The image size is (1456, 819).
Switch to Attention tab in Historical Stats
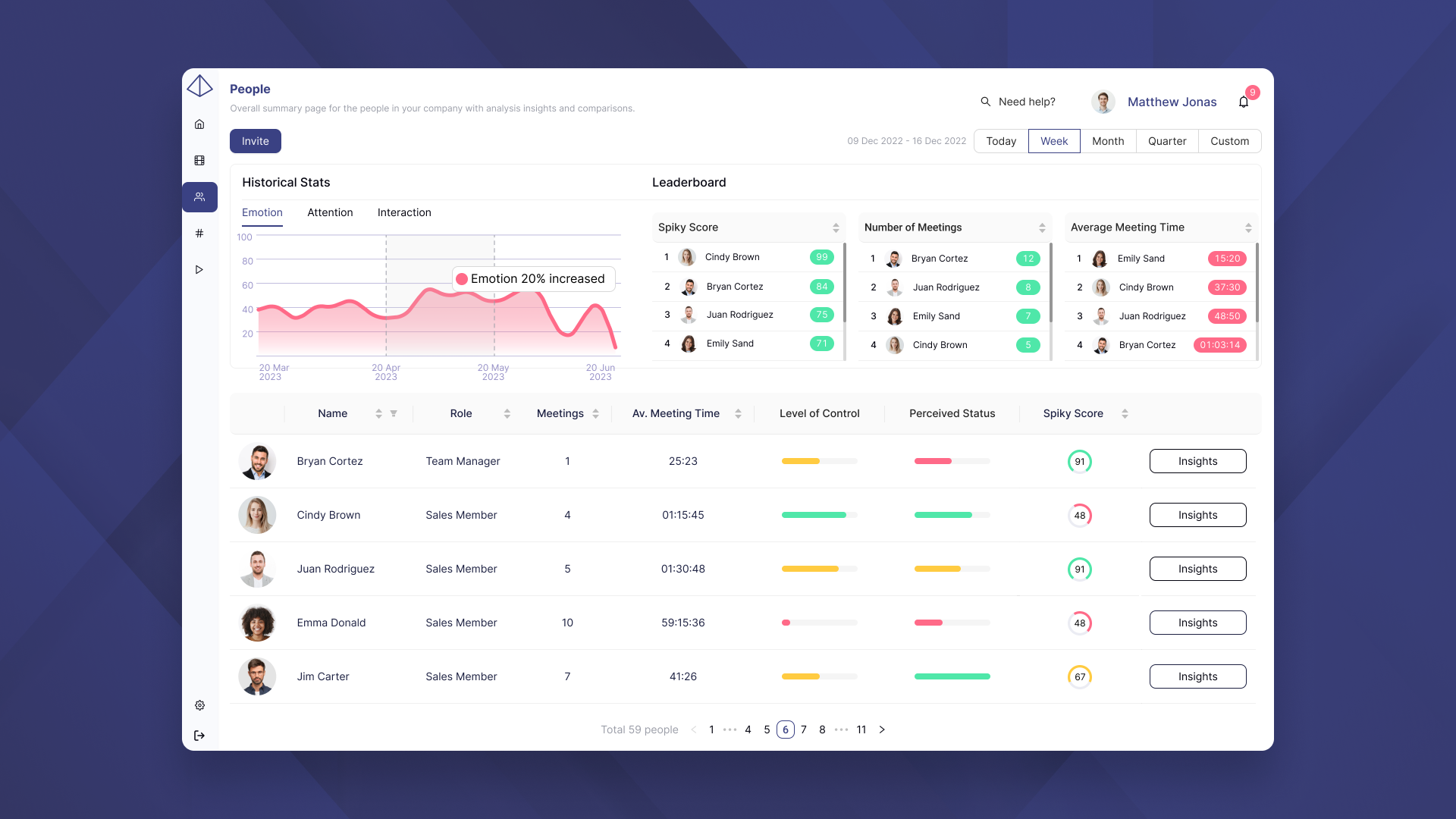point(330,212)
